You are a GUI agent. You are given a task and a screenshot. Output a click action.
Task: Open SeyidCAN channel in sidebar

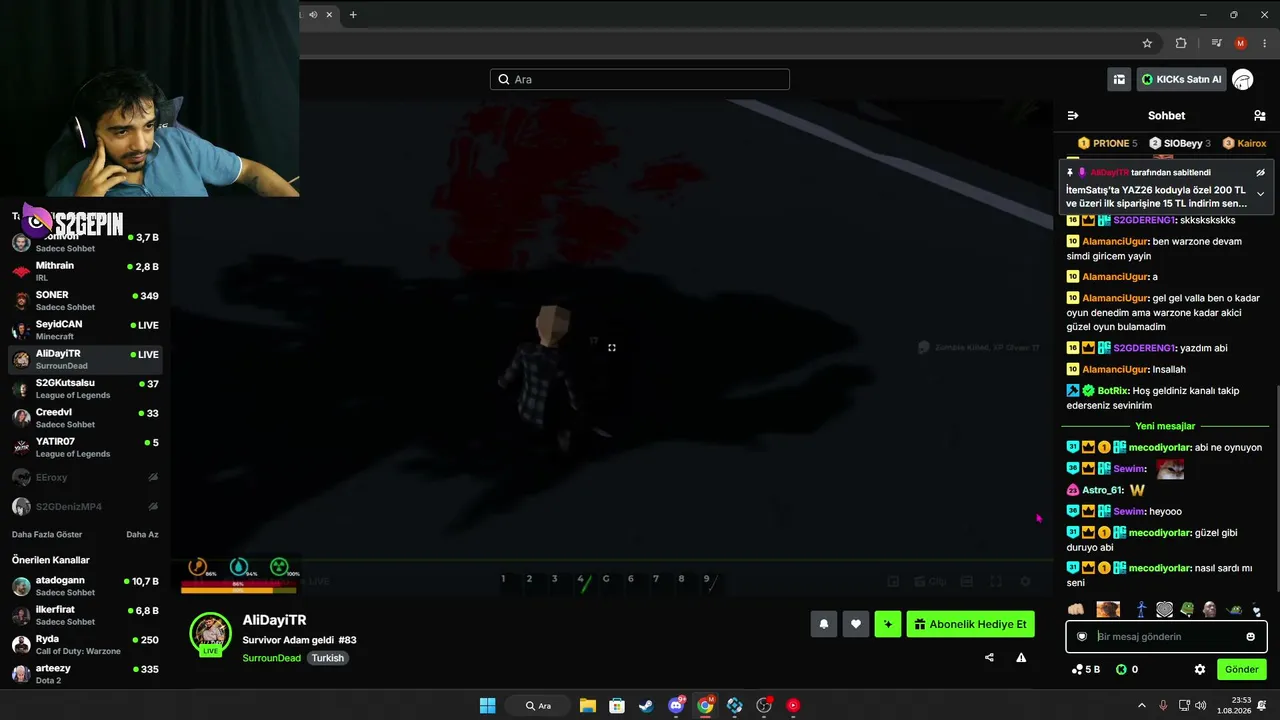(85, 330)
